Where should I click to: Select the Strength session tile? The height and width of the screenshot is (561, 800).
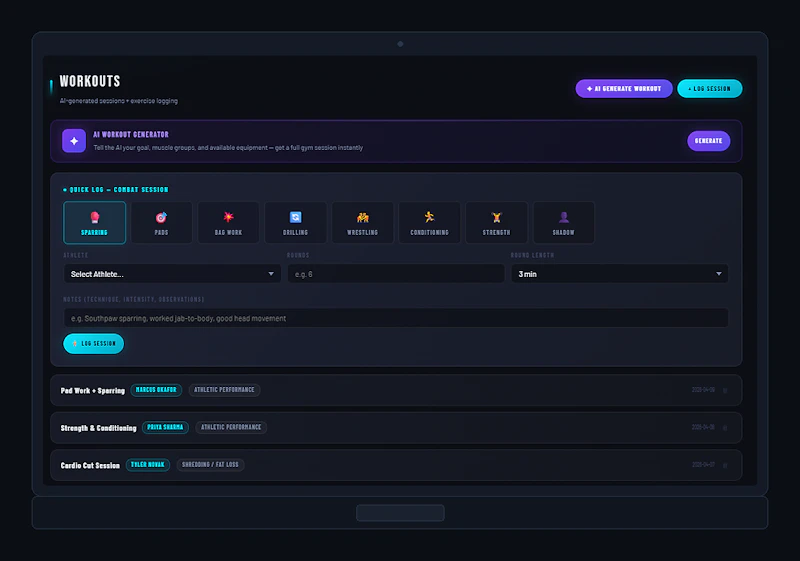click(496, 223)
